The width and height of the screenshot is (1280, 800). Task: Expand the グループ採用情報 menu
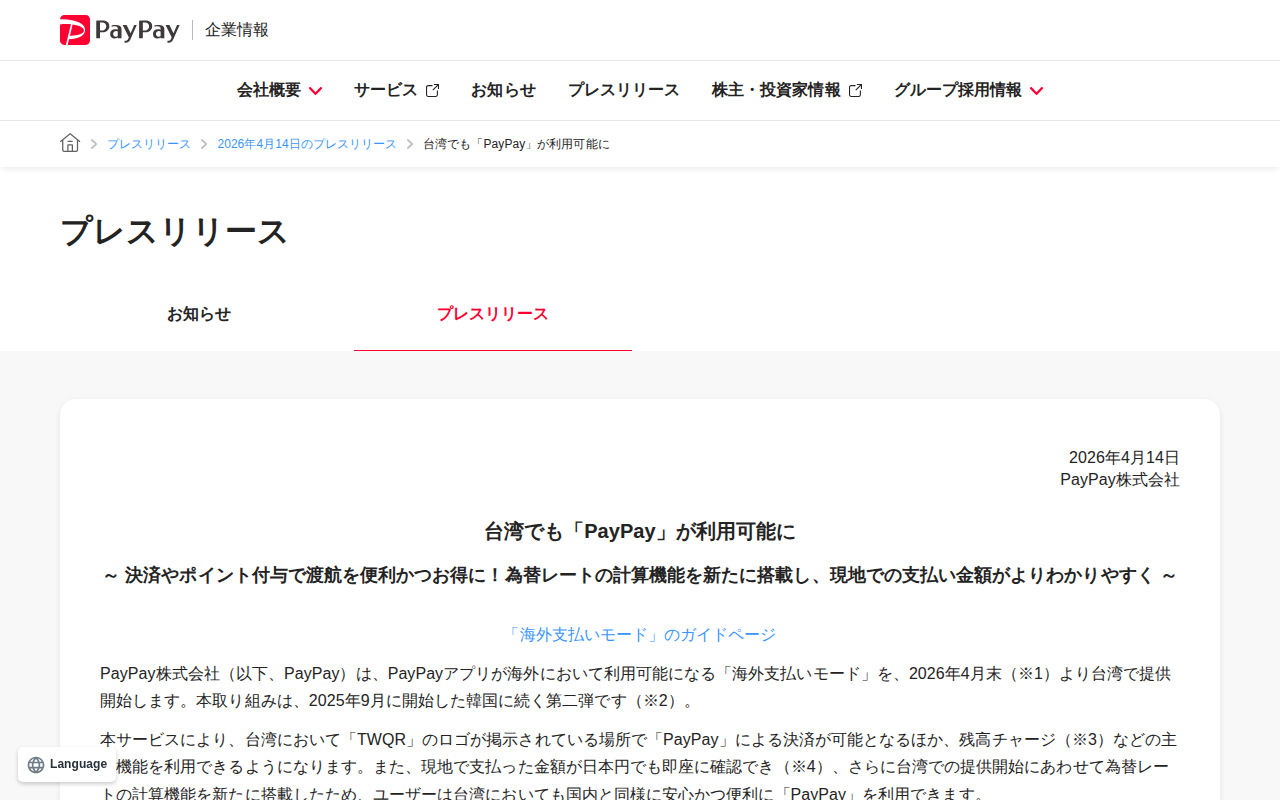[968, 90]
